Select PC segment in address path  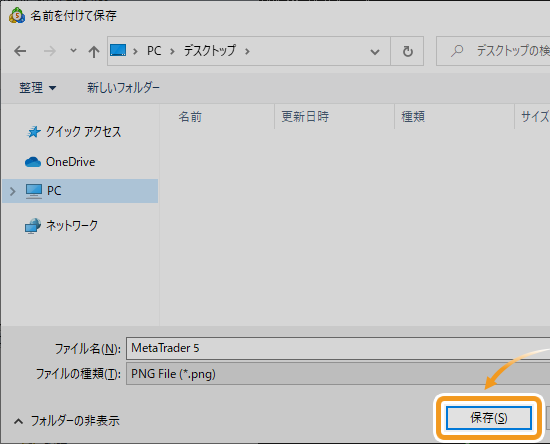pos(154,51)
